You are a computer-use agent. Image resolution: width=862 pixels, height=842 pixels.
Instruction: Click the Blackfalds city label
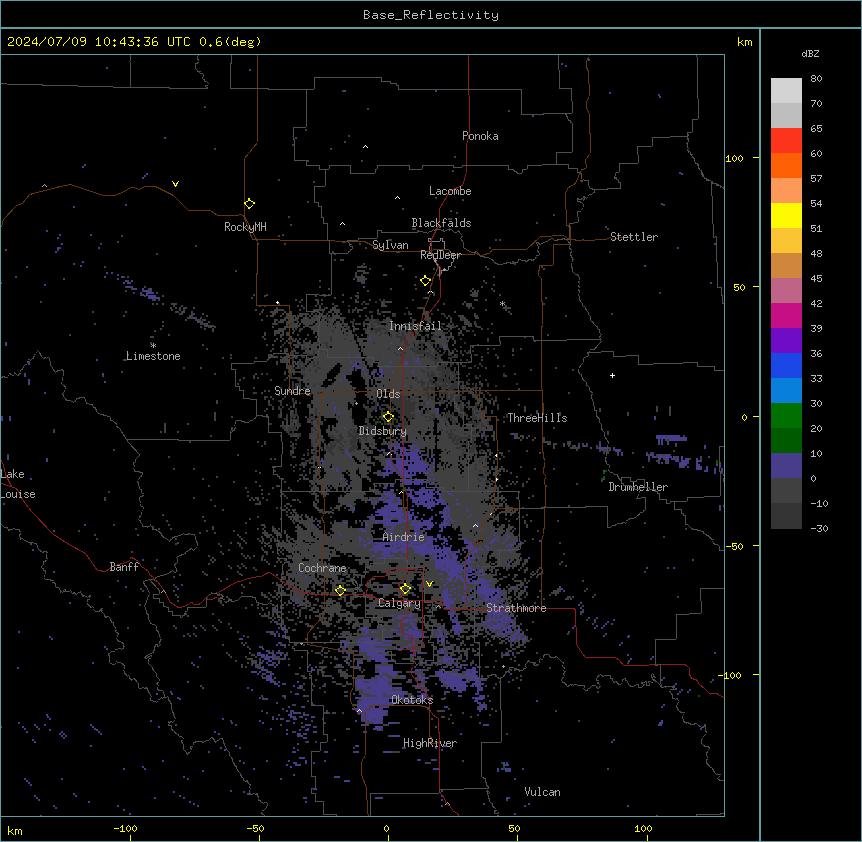pos(441,223)
